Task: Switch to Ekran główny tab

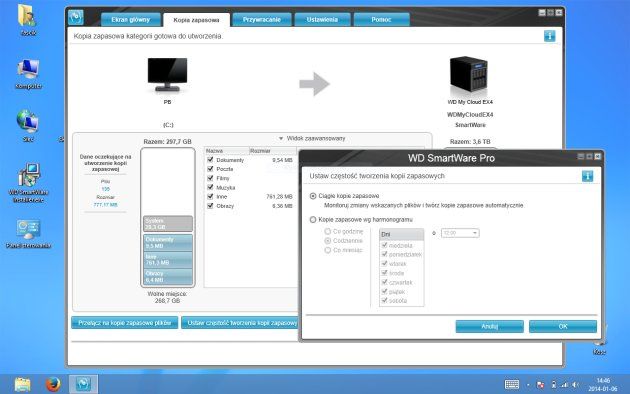Action: coord(131,19)
